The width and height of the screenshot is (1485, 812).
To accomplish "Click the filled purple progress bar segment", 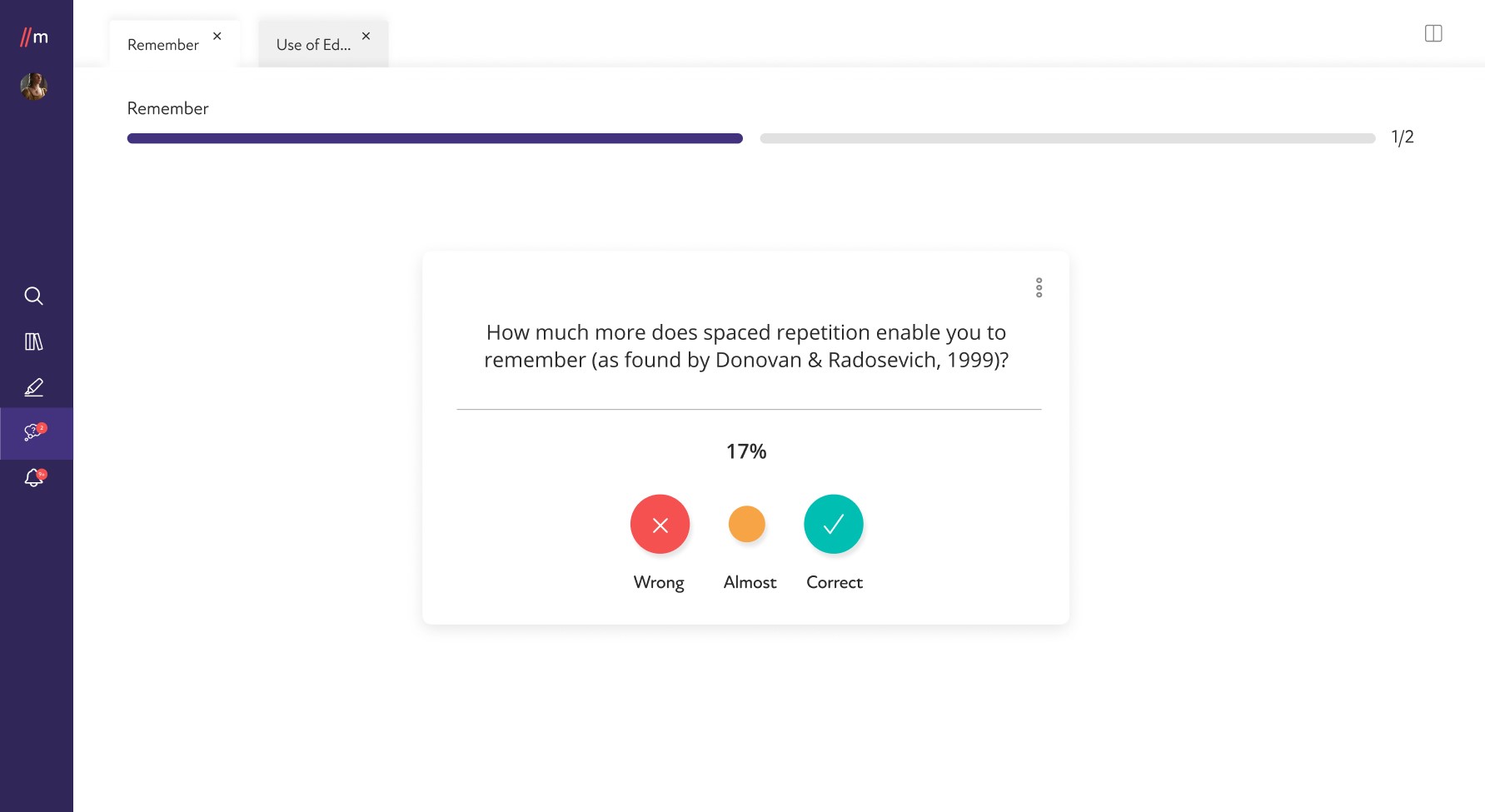I will pyautogui.click(x=435, y=138).
